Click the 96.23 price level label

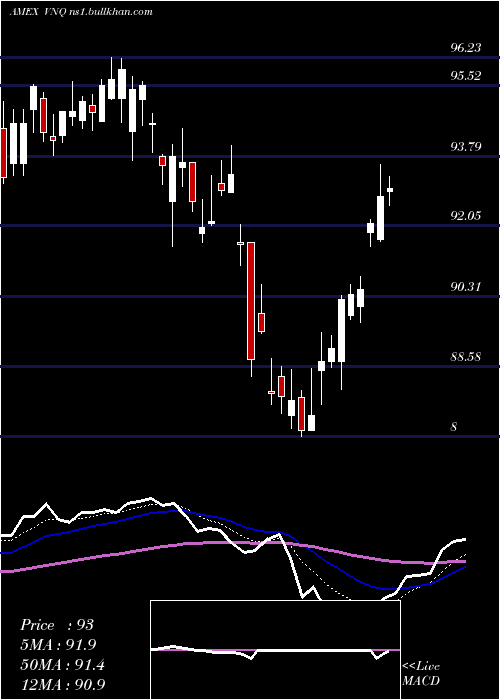pyautogui.click(x=466, y=47)
